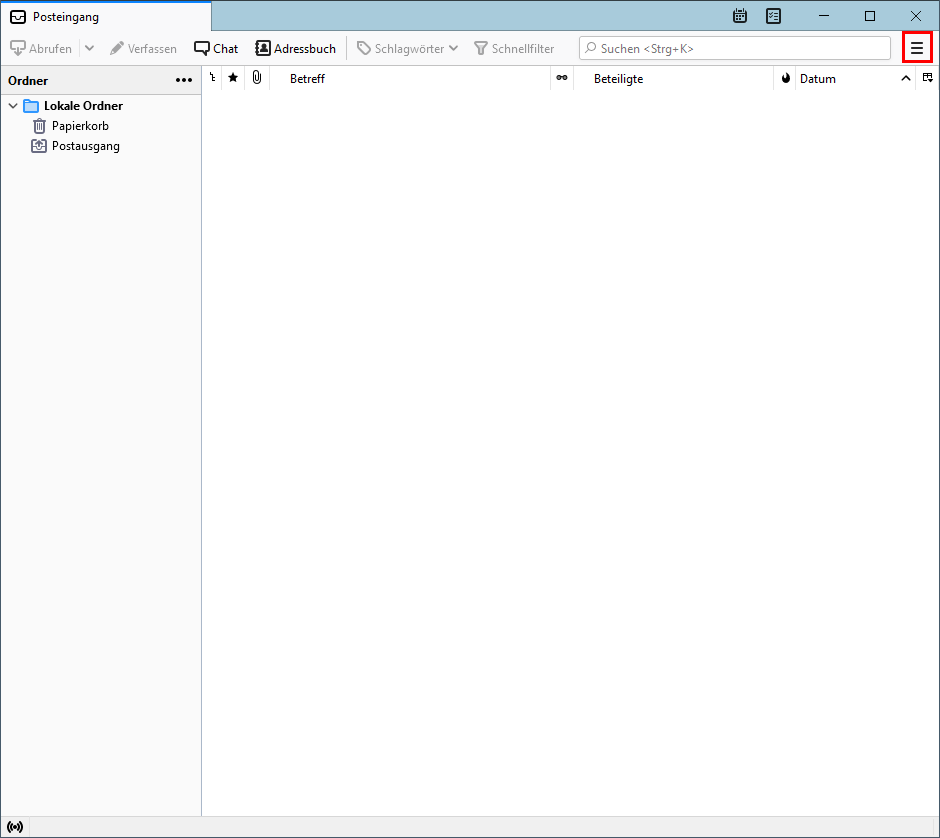Open the dropdown arrow next to Abrufen
Image resolution: width=940 pixels, height=838 pixels.
click(89, 48)
